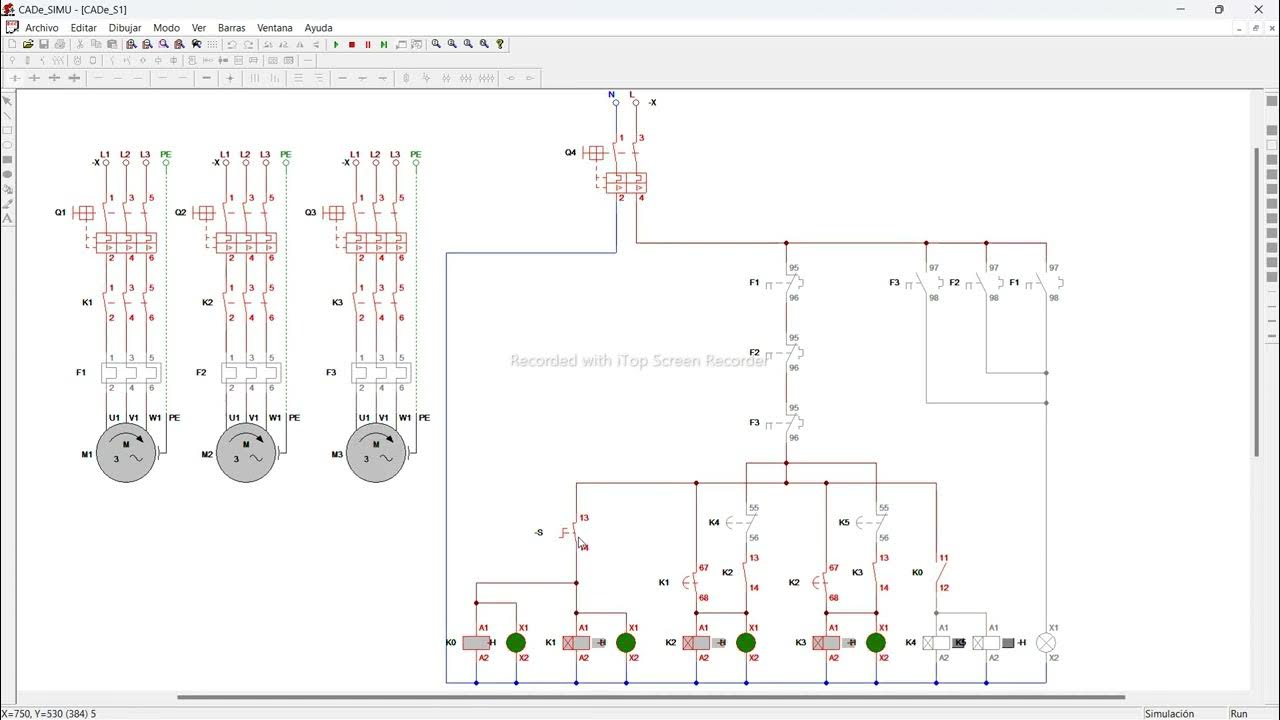Viewport: 1280px width, 720px height.
Task: Click the yellow help question mark icon
Action: 500,44
